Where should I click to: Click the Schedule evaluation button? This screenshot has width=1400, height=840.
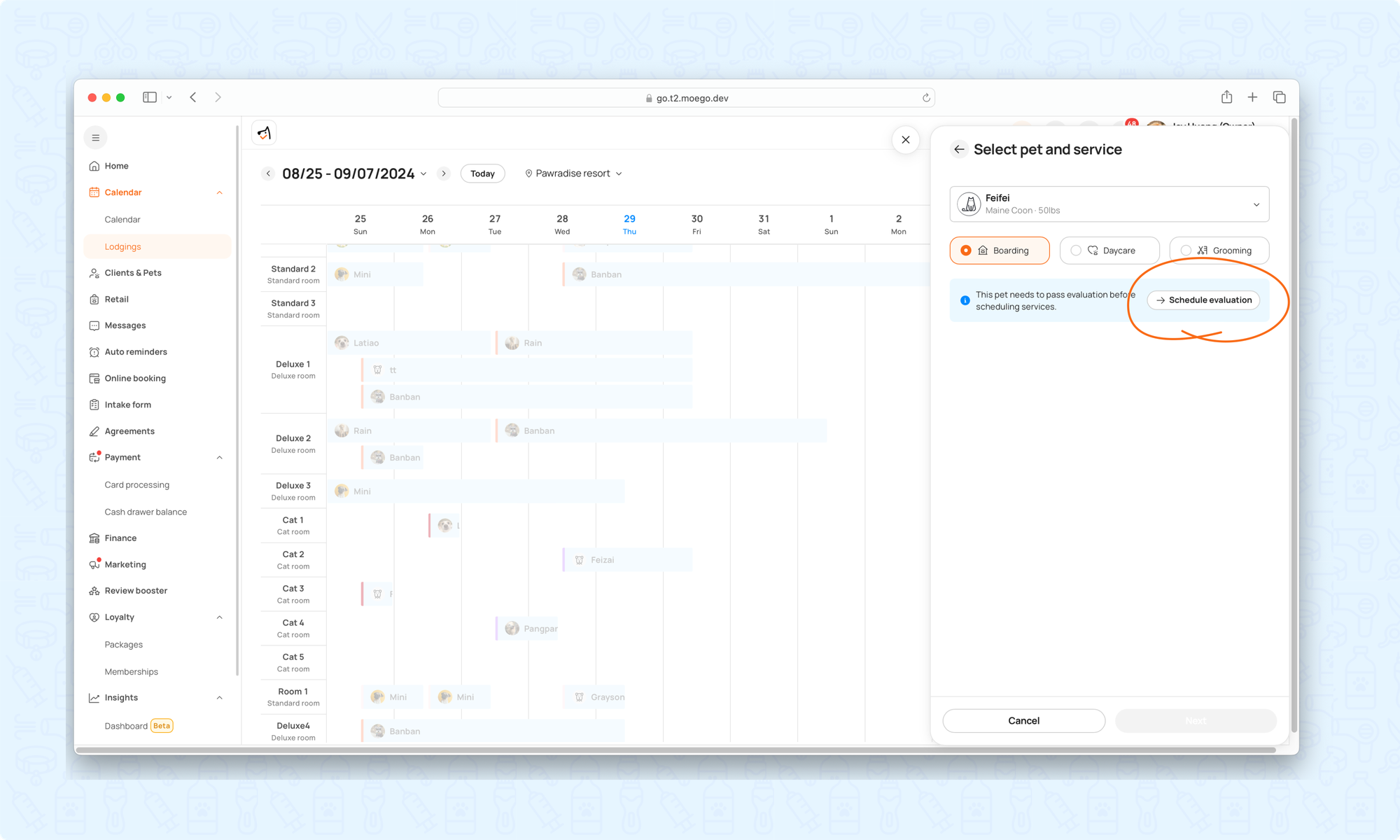(x=1203, y=300)
